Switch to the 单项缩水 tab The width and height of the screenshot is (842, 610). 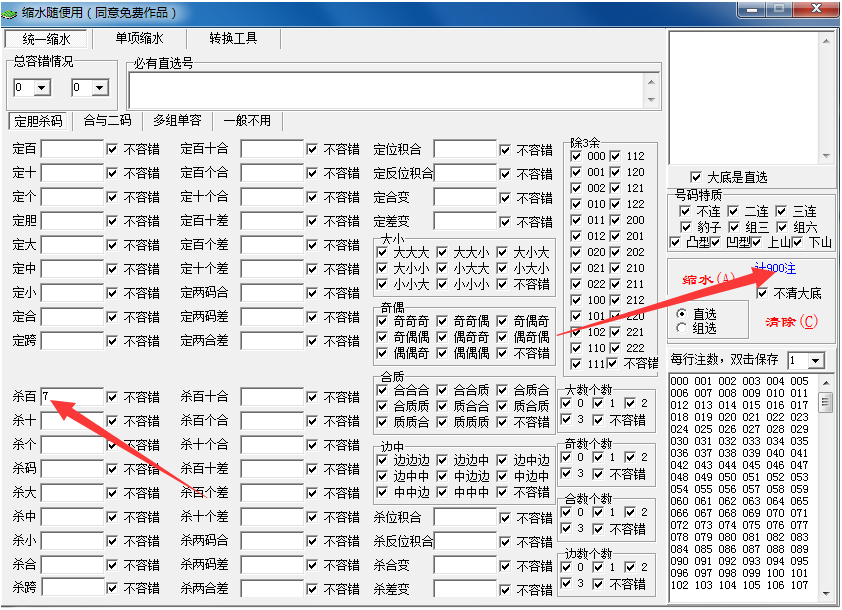click(x=139, y=39)
